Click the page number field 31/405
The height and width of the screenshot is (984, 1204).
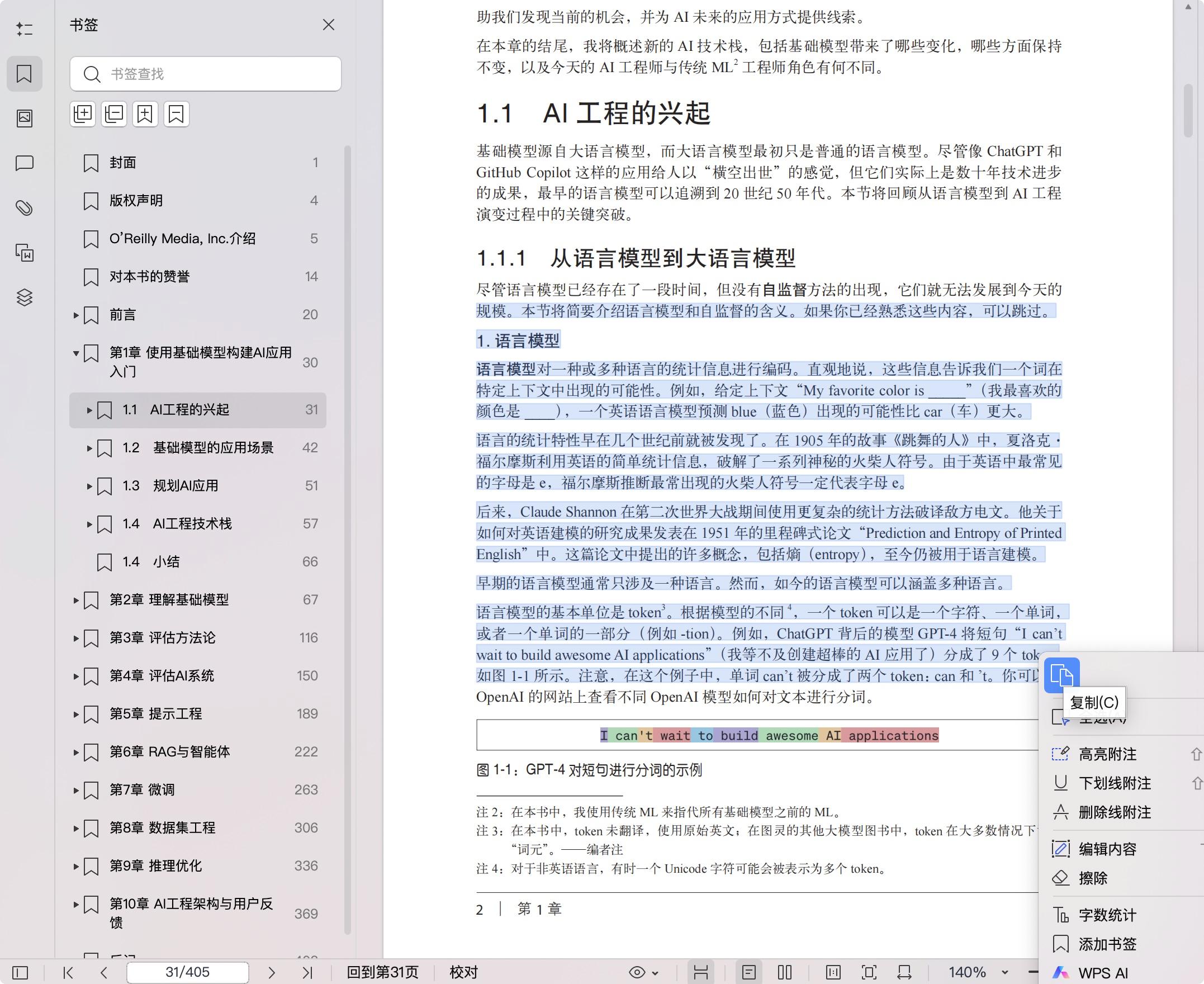[x=188, y=973]
